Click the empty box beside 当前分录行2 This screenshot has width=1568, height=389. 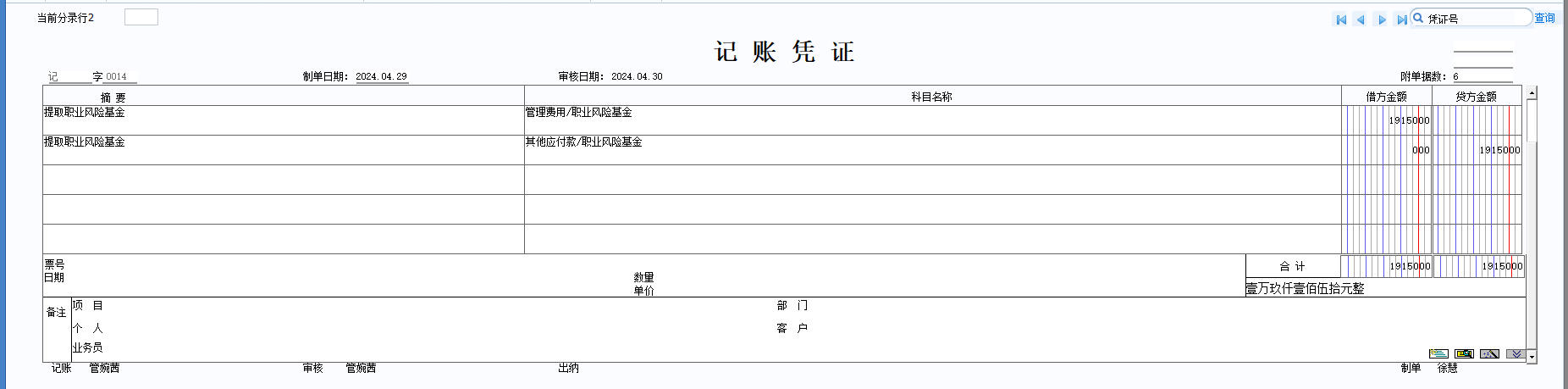[141, 17]
